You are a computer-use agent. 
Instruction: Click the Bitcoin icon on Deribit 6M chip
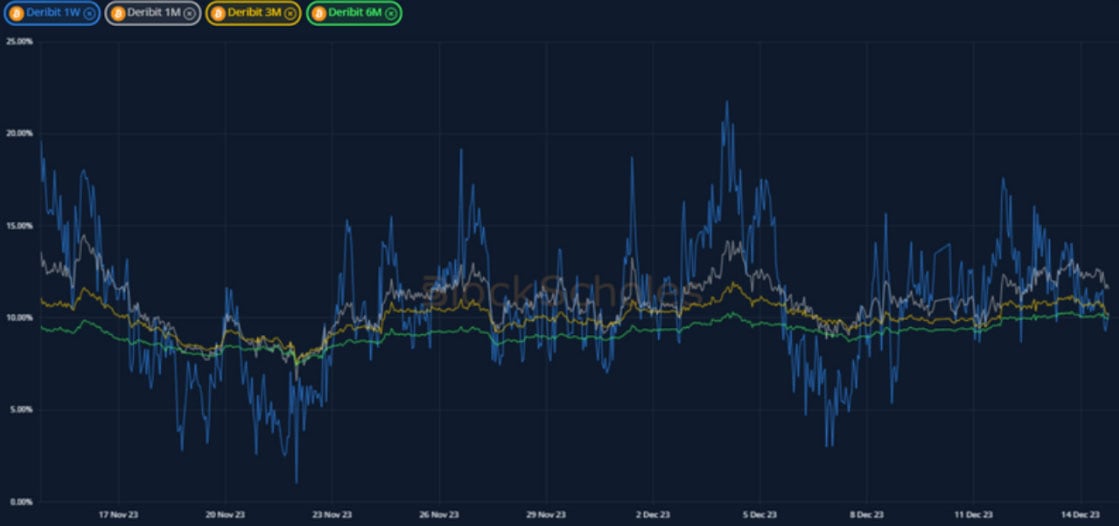[x=319, y=13]
